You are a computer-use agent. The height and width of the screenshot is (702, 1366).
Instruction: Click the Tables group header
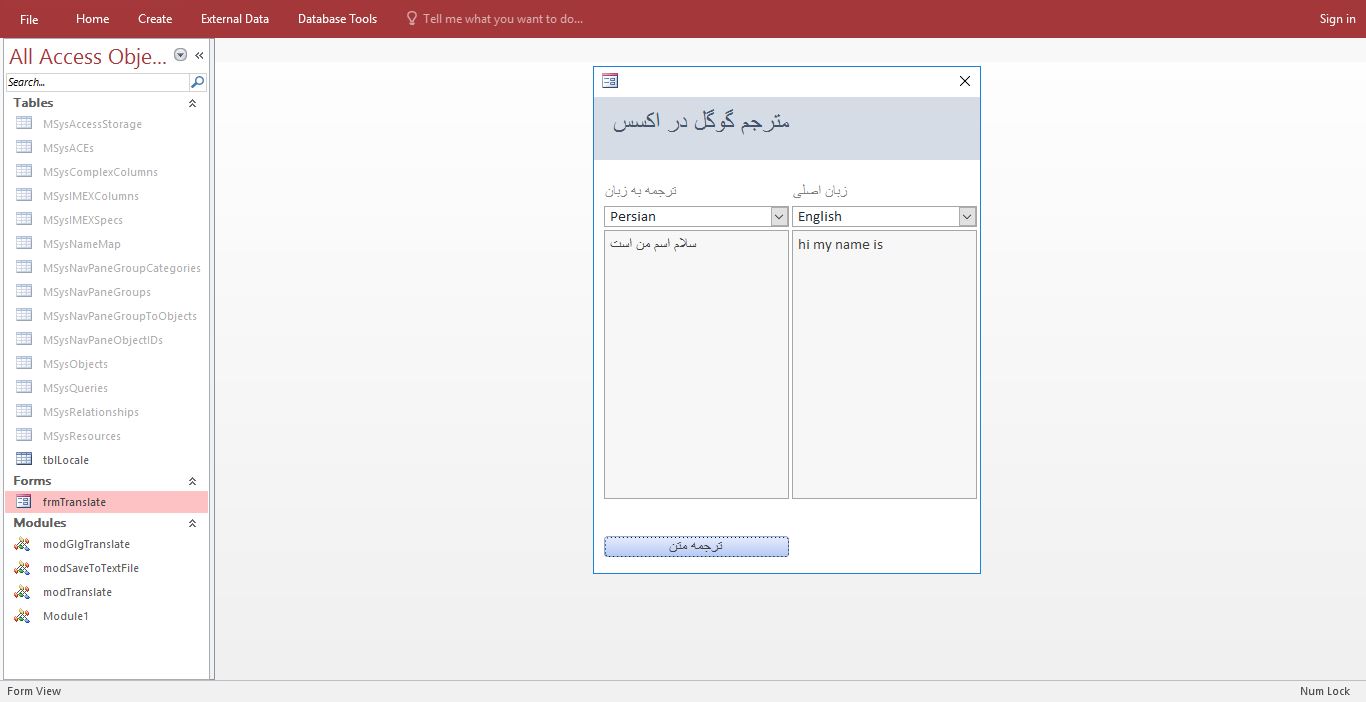[106, 103]
